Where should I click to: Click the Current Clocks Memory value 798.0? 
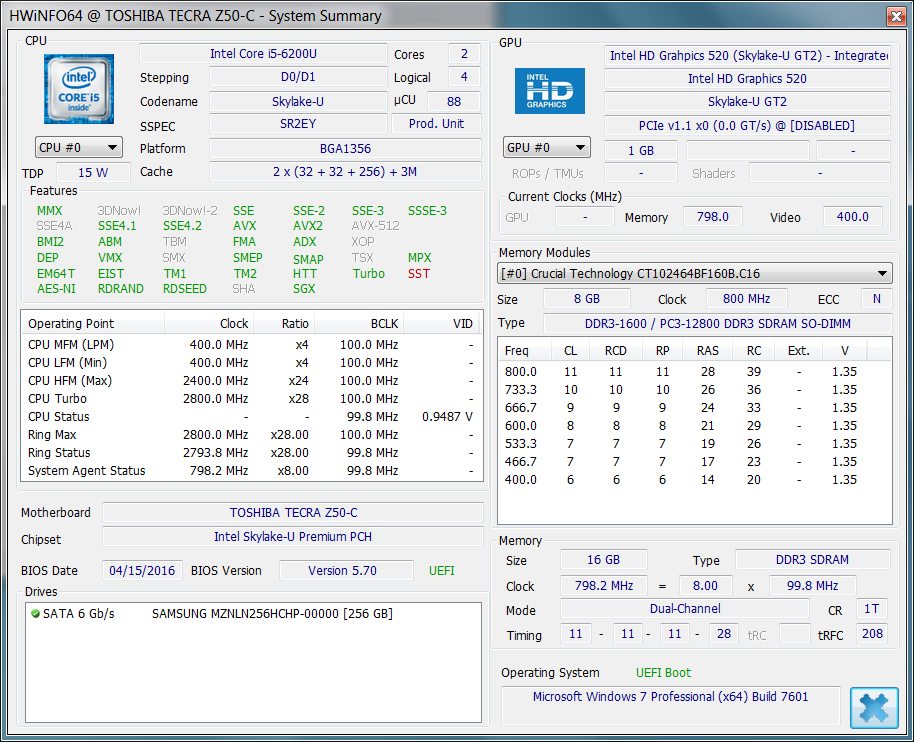tap(713, 217)
